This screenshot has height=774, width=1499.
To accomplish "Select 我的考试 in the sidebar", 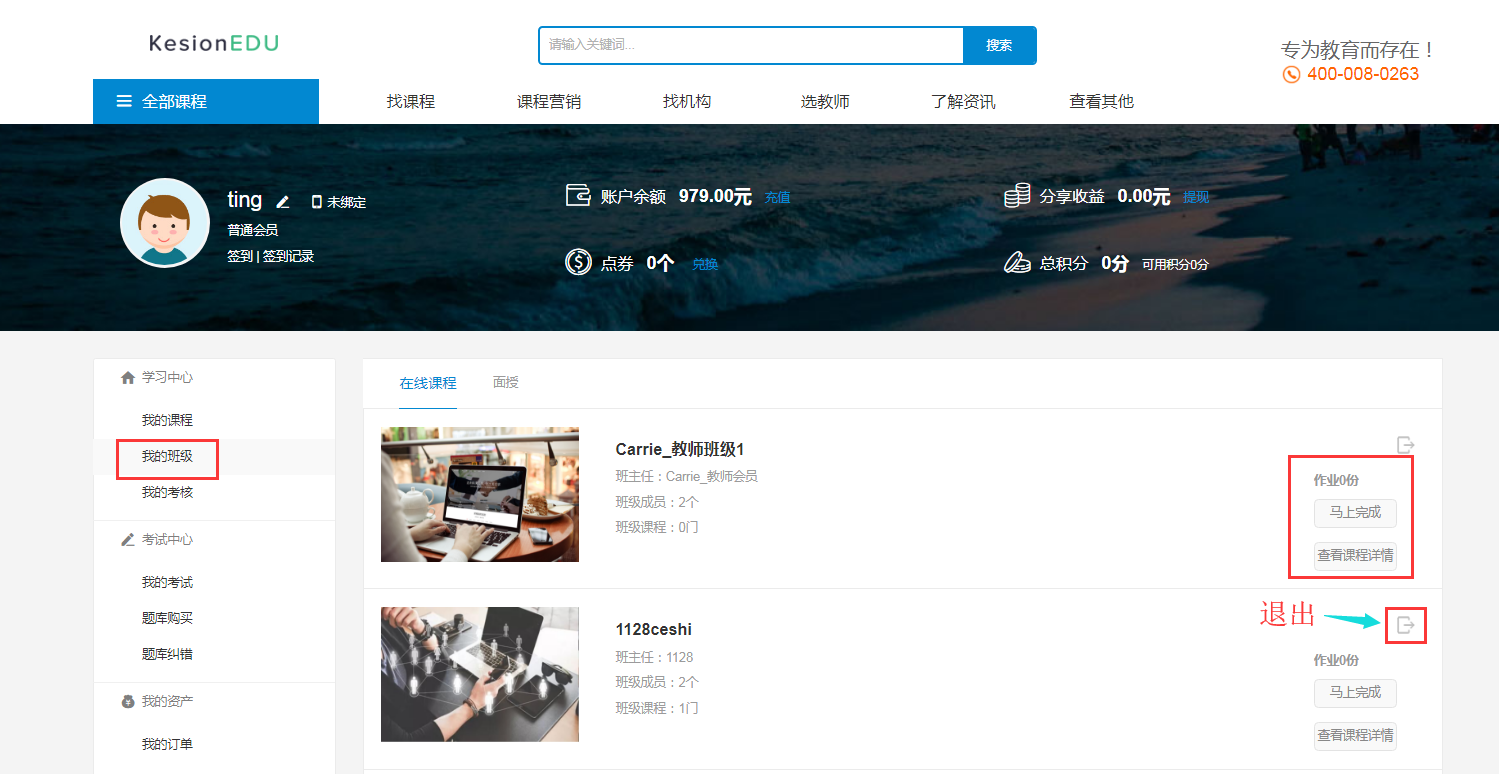I will tap(167, 582).
